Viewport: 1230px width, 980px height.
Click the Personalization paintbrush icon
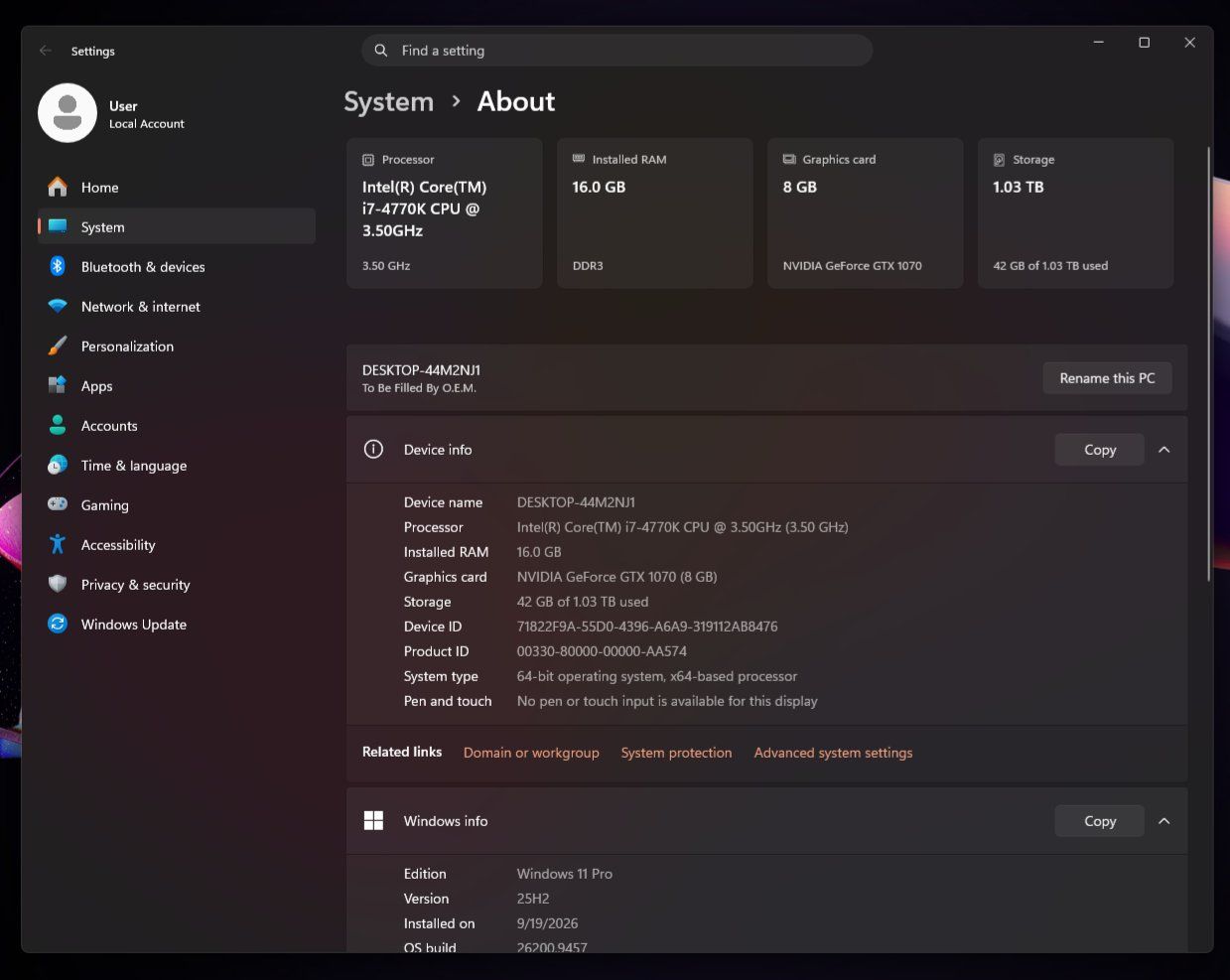point(58,346)
